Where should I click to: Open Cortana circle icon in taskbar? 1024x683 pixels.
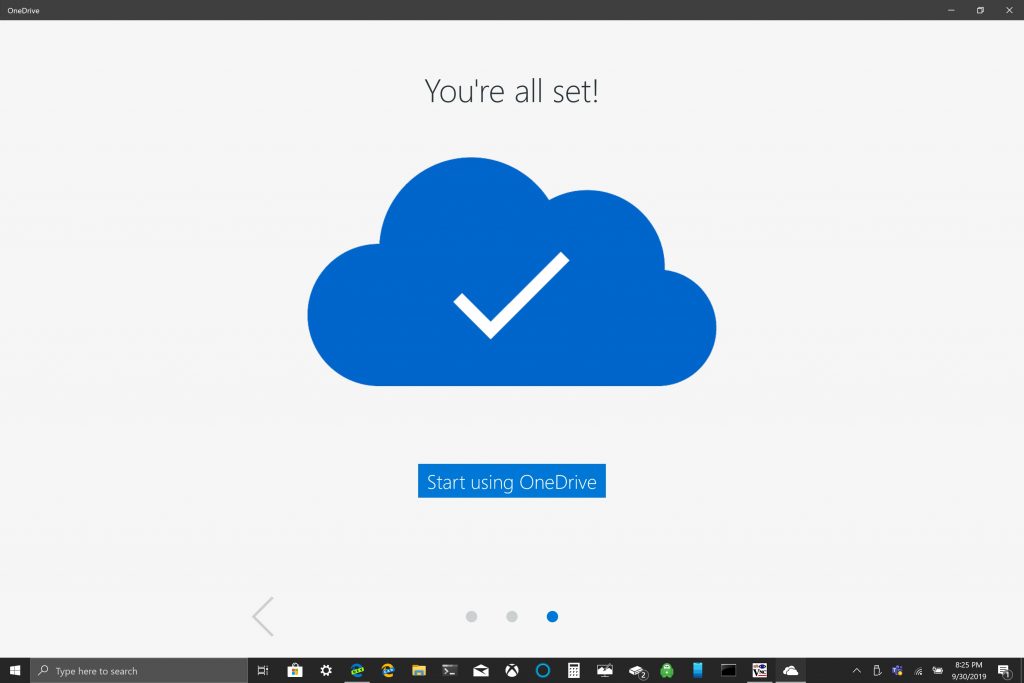click(543, 671)
